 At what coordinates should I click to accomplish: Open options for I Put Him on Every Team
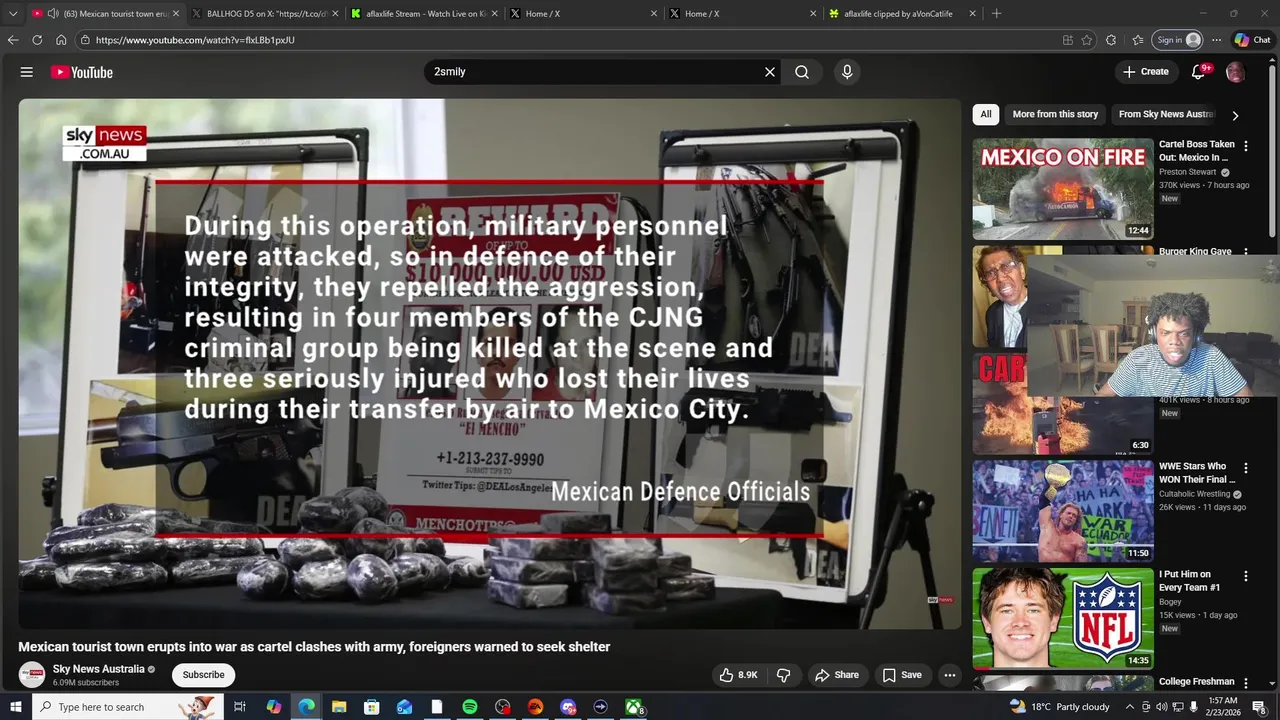1246,576
